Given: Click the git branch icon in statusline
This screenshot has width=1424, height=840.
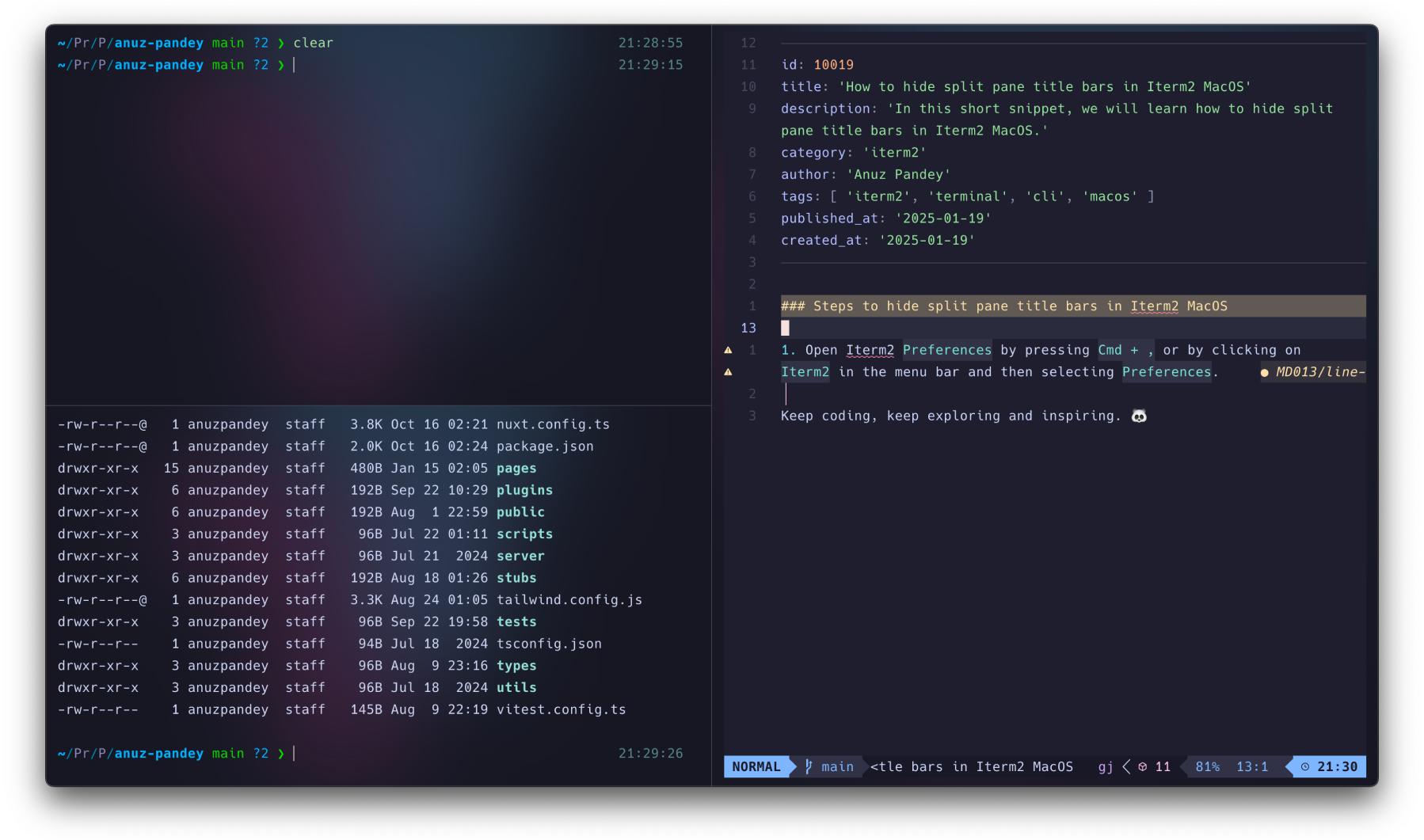Looking at the screenshot, I should coord(809,766).
